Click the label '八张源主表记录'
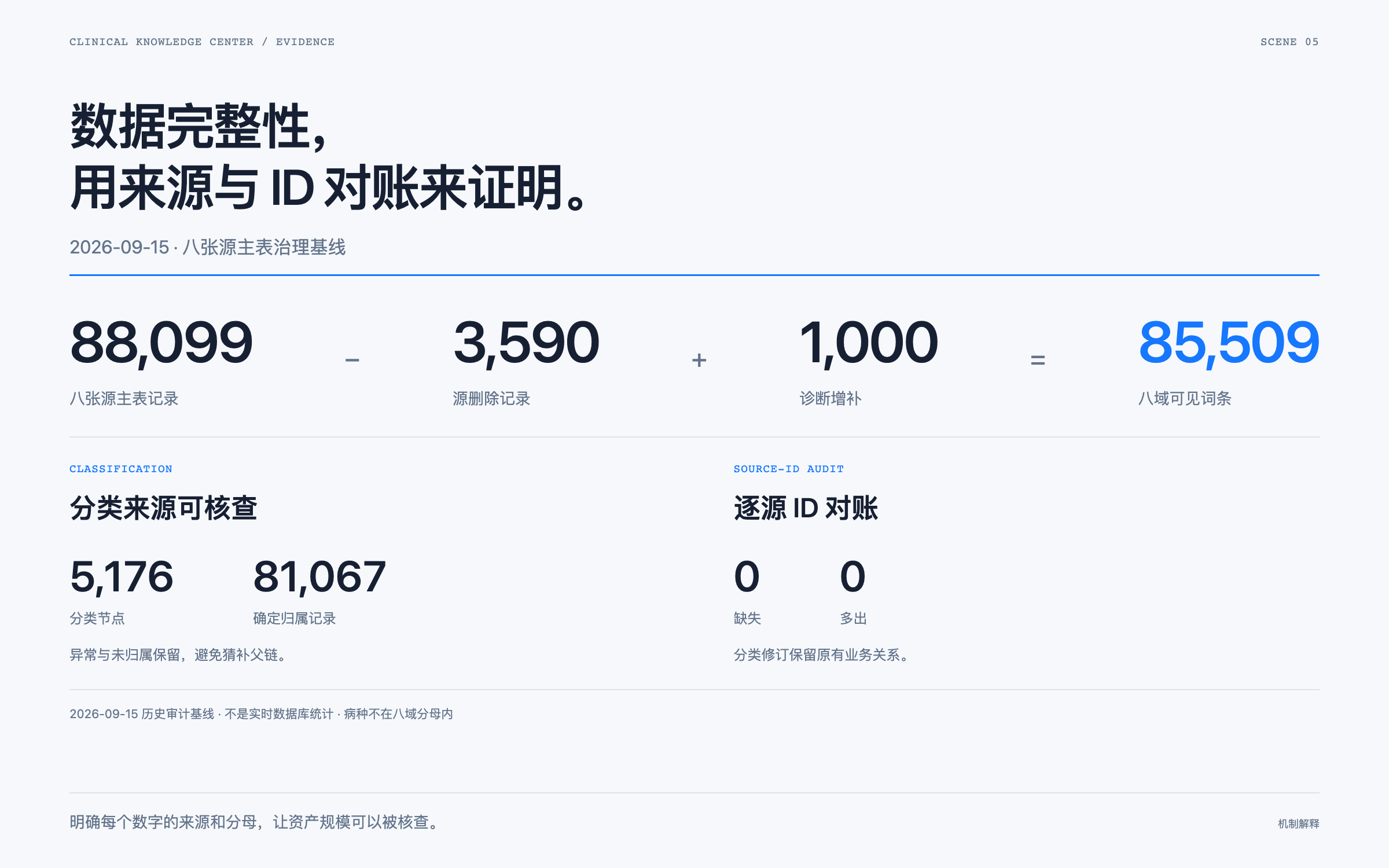Image resolution: width=1389 pixels, height=868 pixels. click(x=124, y=398)
